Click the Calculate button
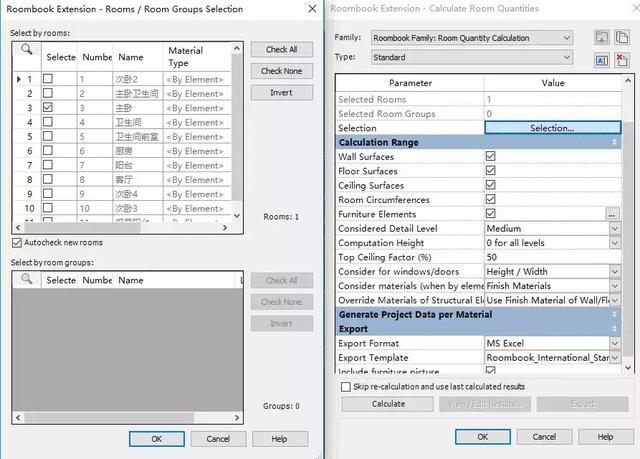Image resolution: width=640 pixels, height=459 pixels. pos(388,404)
